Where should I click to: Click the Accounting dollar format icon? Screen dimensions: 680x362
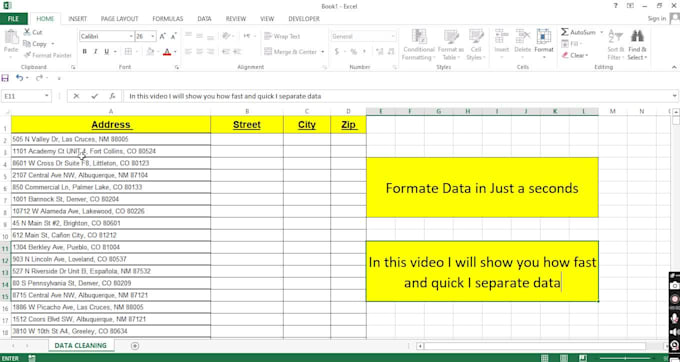click(337, 52)
